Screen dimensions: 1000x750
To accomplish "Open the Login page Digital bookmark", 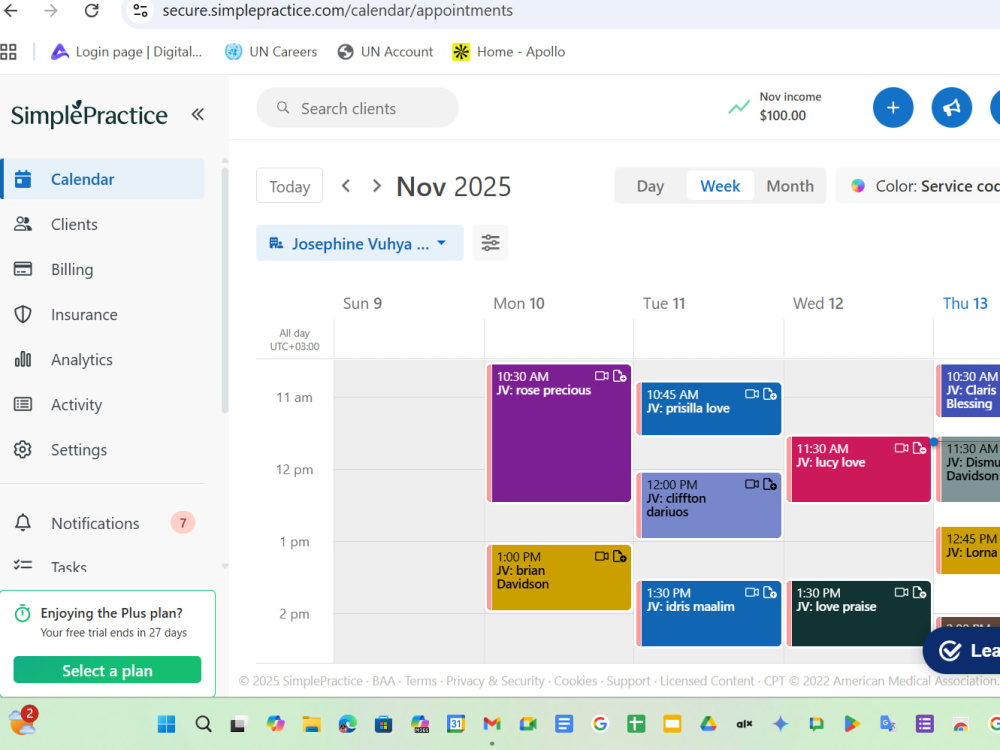I will (126, 52).
